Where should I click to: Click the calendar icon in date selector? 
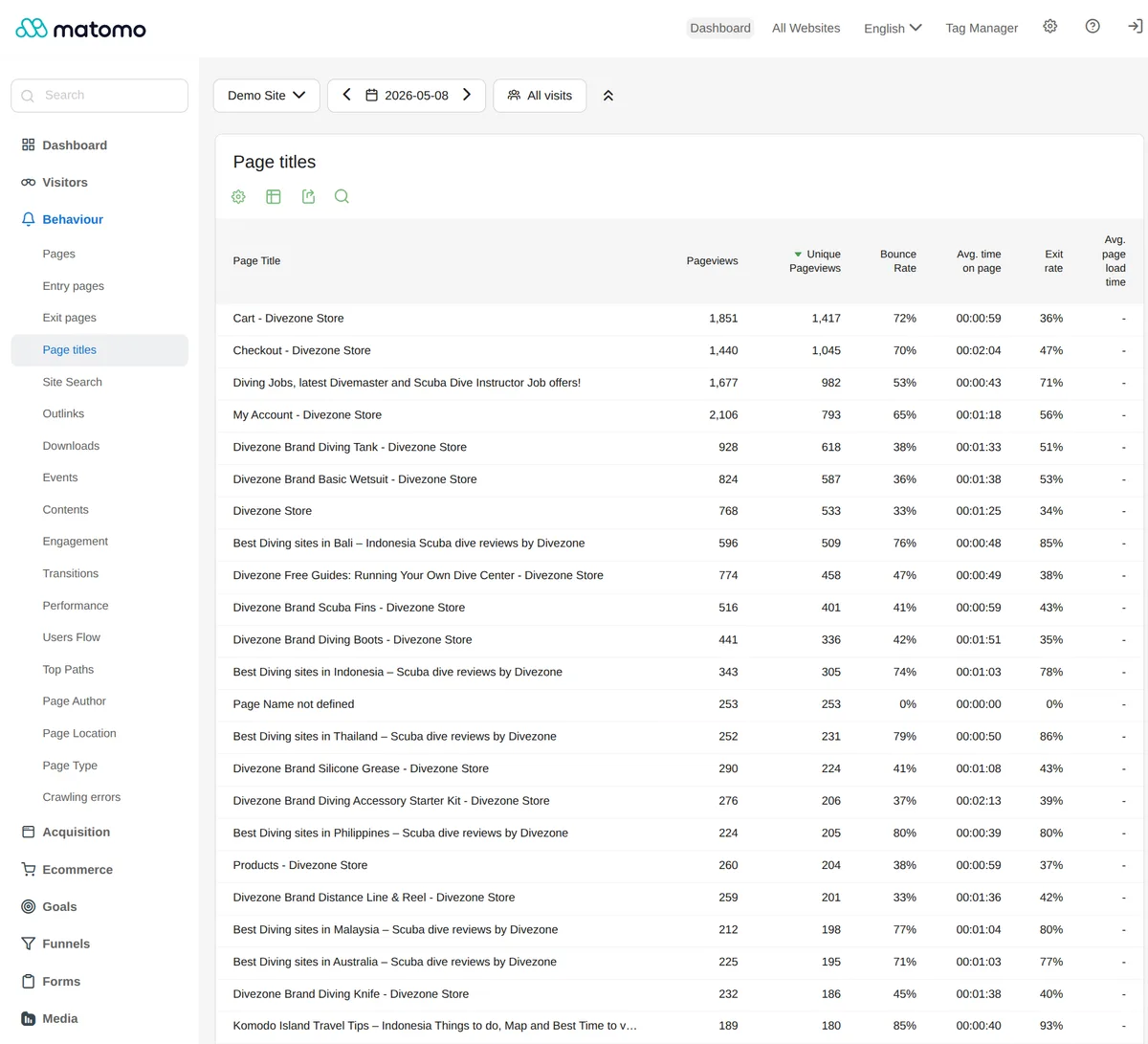pos(372,95)
